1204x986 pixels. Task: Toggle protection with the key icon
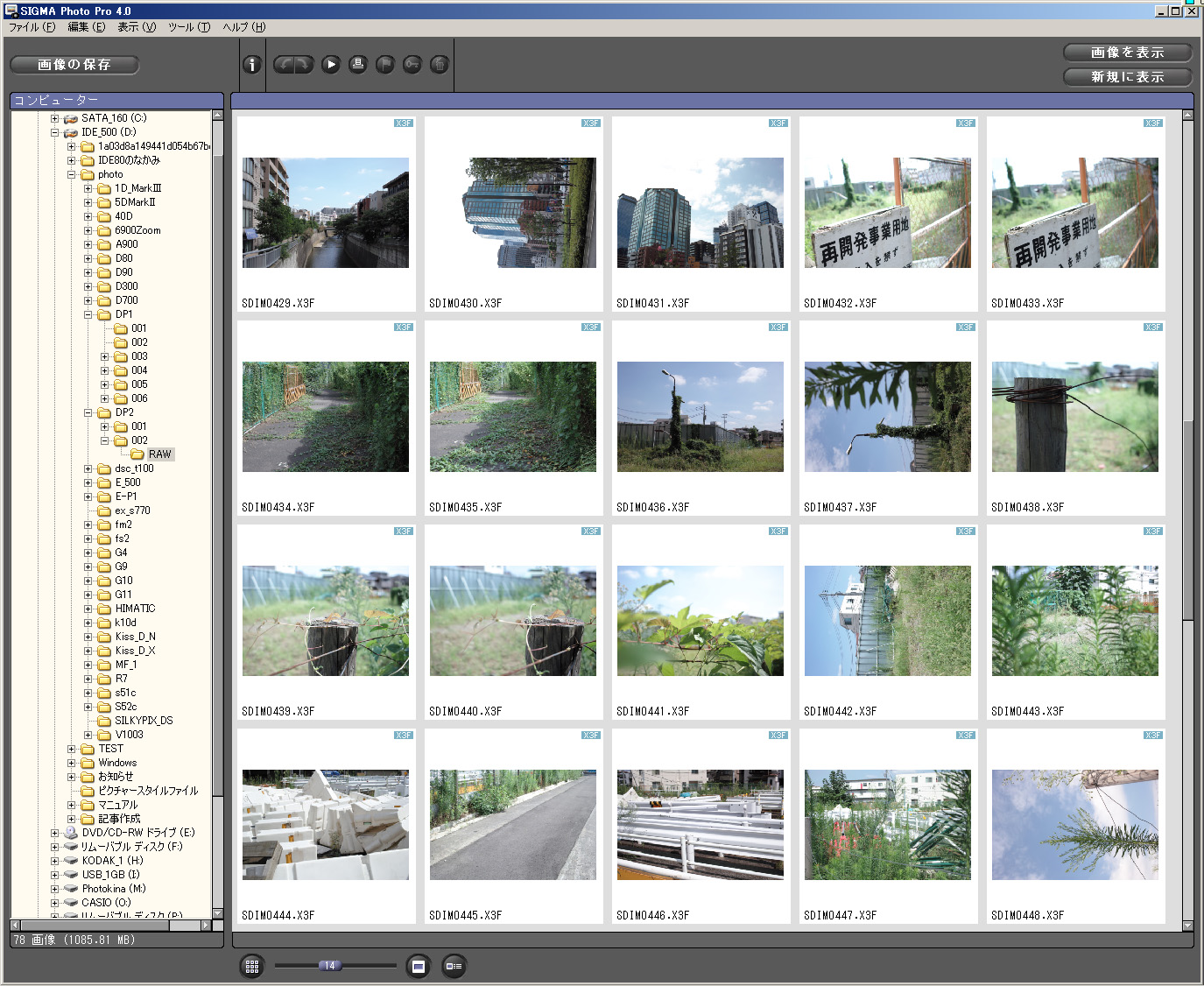412,64
